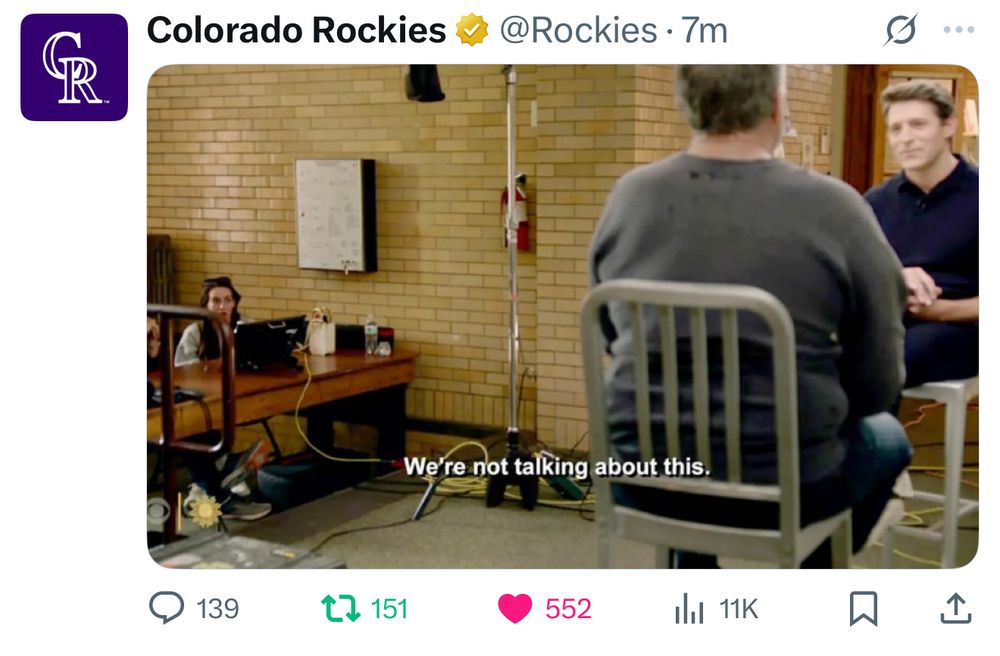
Task: Click the 139 replies count
Action: (x=217, y=609)
